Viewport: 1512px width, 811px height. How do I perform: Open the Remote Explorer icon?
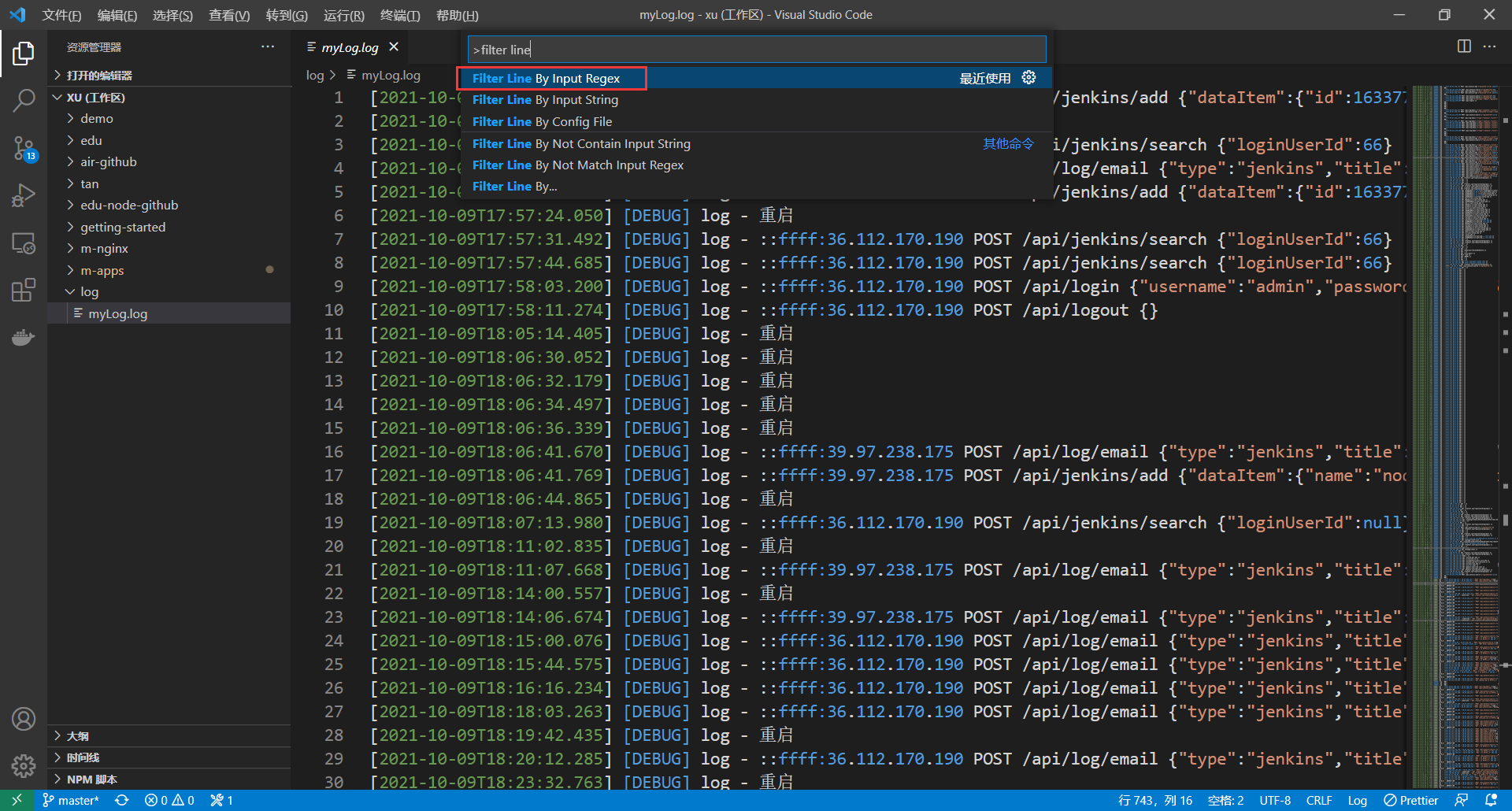point(24,244)
